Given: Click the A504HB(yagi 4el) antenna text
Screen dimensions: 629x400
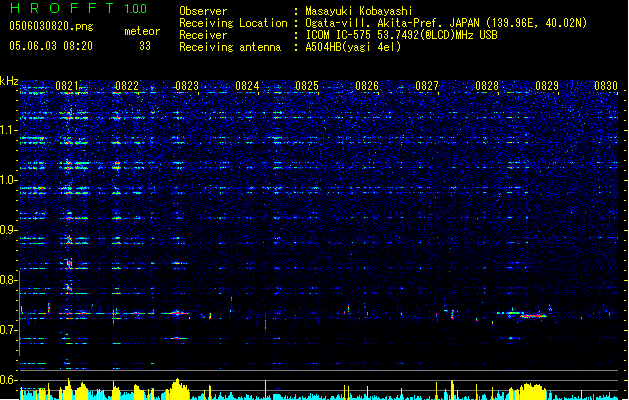Looking at the screenshot, I should [x=353, y=47].
